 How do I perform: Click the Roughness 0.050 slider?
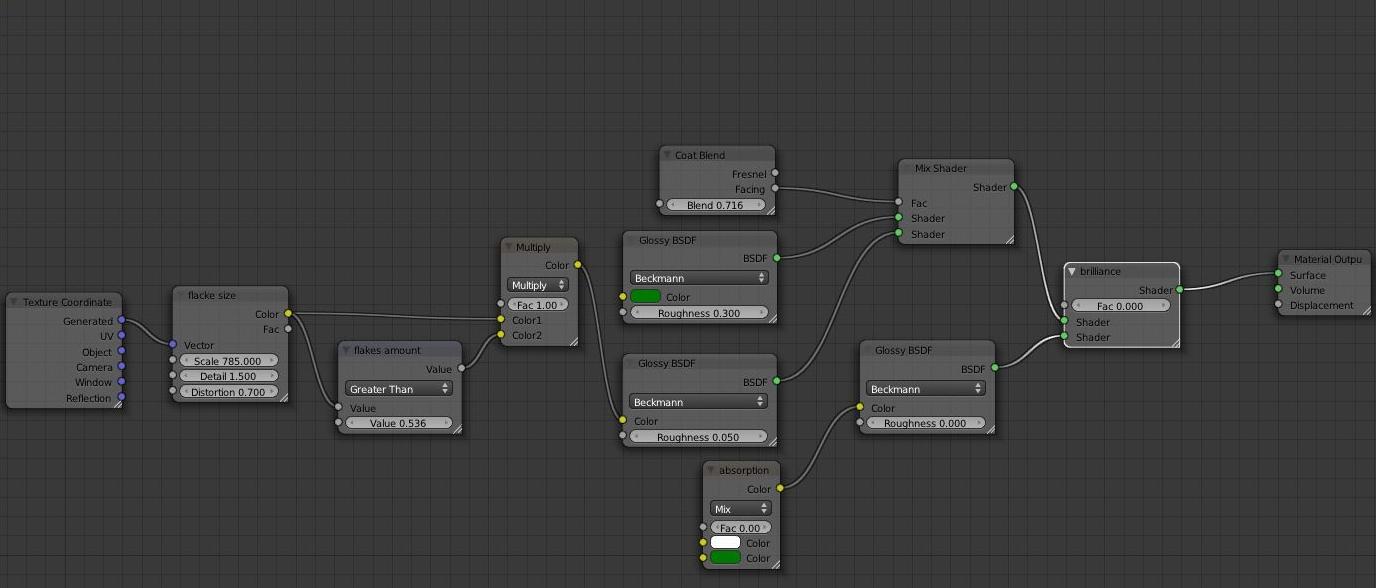point(699,437)
